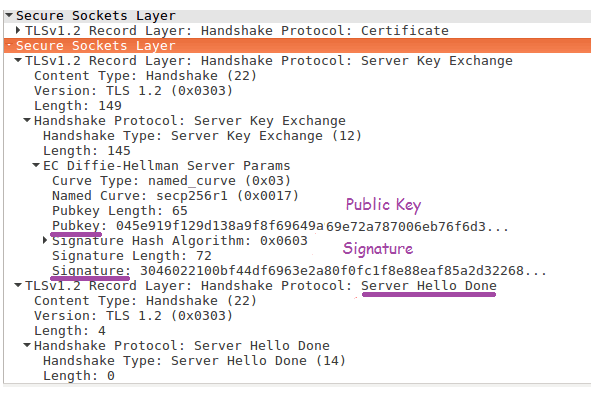Collapse the Server Key Exchange record layer
Viewport: 597px width, 394px height.
tap(18, 60)
